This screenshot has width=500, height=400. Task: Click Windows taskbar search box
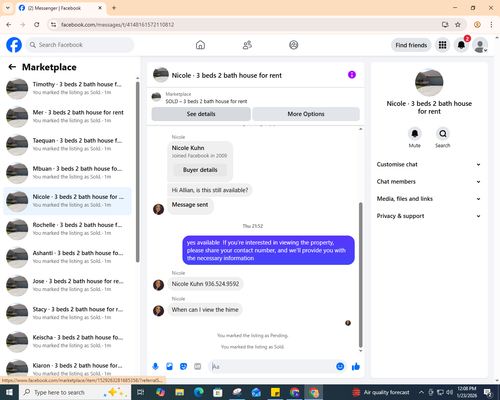[x=75, y=392]
